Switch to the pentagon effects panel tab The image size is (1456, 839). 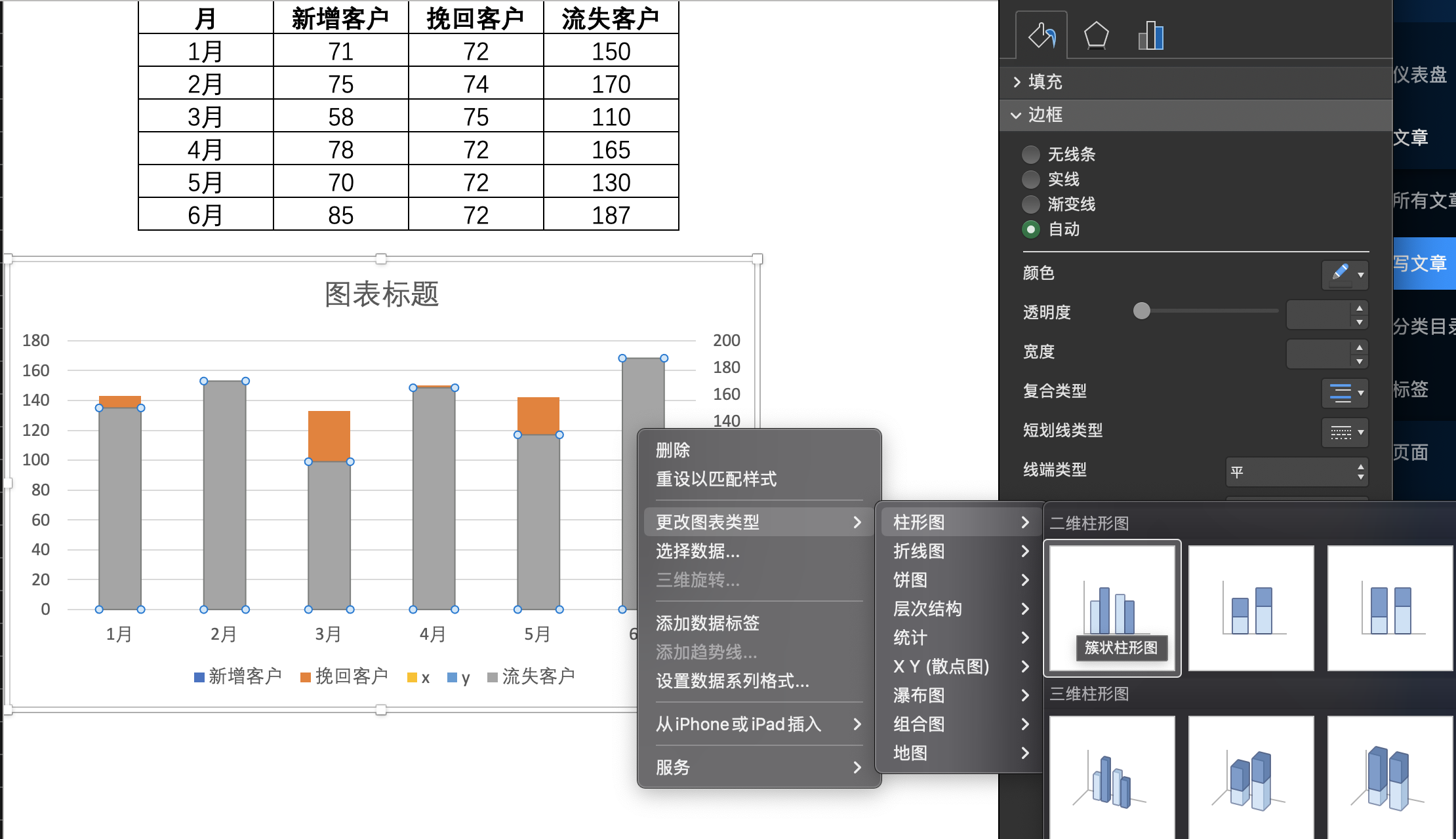(x=1097, y=35)
